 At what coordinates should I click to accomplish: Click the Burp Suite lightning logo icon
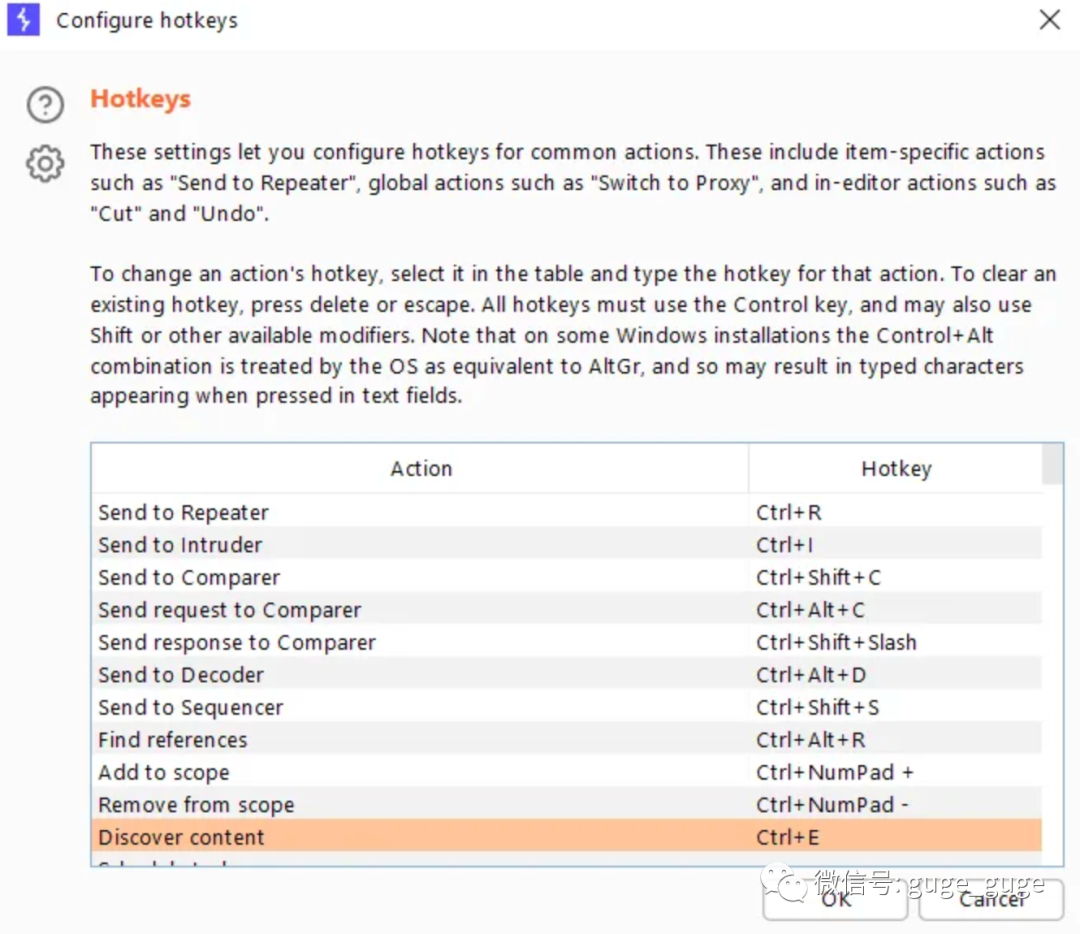(23, 19)
